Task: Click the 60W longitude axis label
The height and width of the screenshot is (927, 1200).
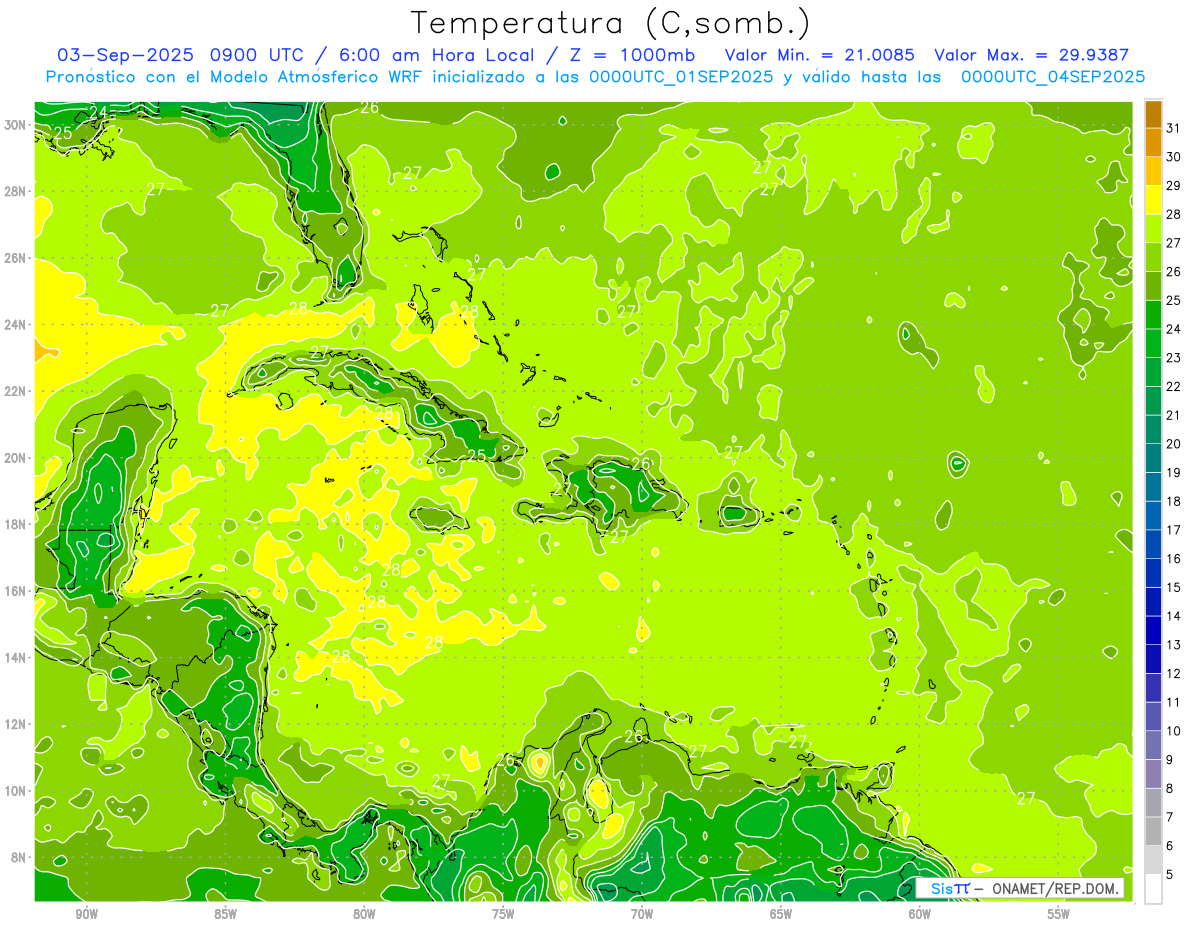Action: coord(920,914)
